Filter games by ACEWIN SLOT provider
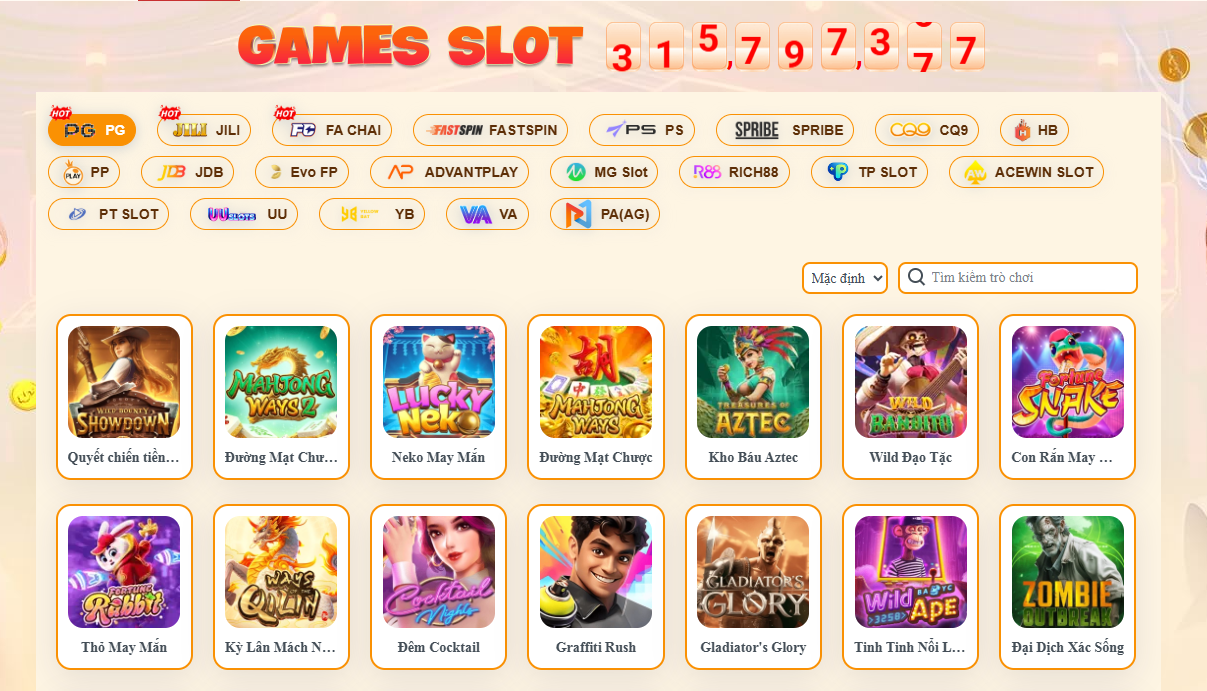The width and height of the screenshot is (1207, 691). click(x=1026, y=172)
